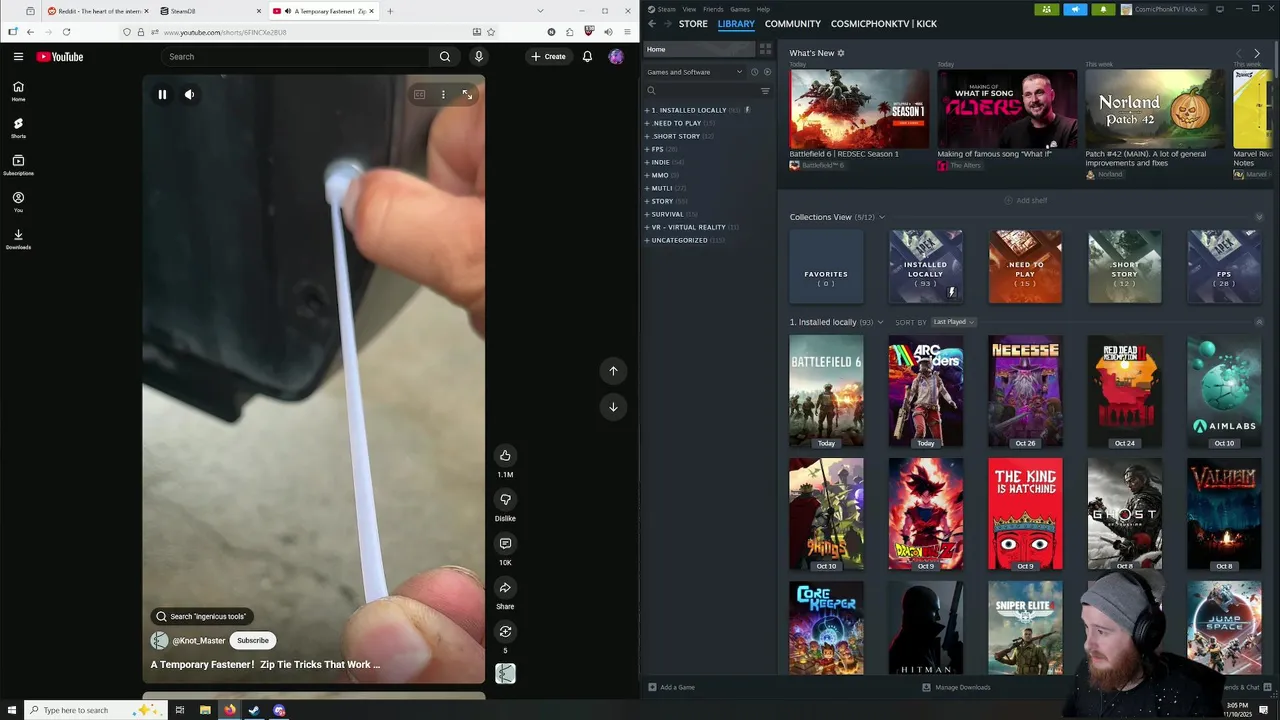Viewport: 1280px width, 720px height.
Task: Subscribe to @Knot_Master channel
Action: (253, 640)
